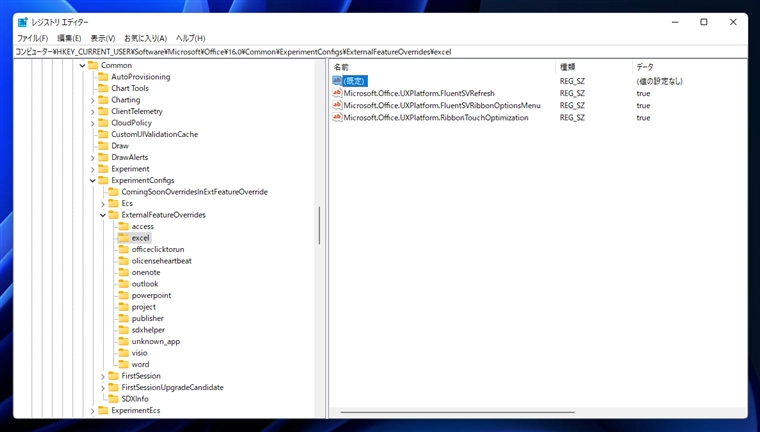Expand the ExperimentEcs node
The image size is (760, 432).
(x=93, y=411)
